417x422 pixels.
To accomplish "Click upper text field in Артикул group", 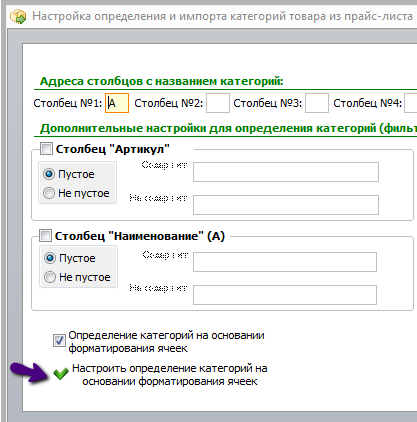I will click(x=286, y=172).
